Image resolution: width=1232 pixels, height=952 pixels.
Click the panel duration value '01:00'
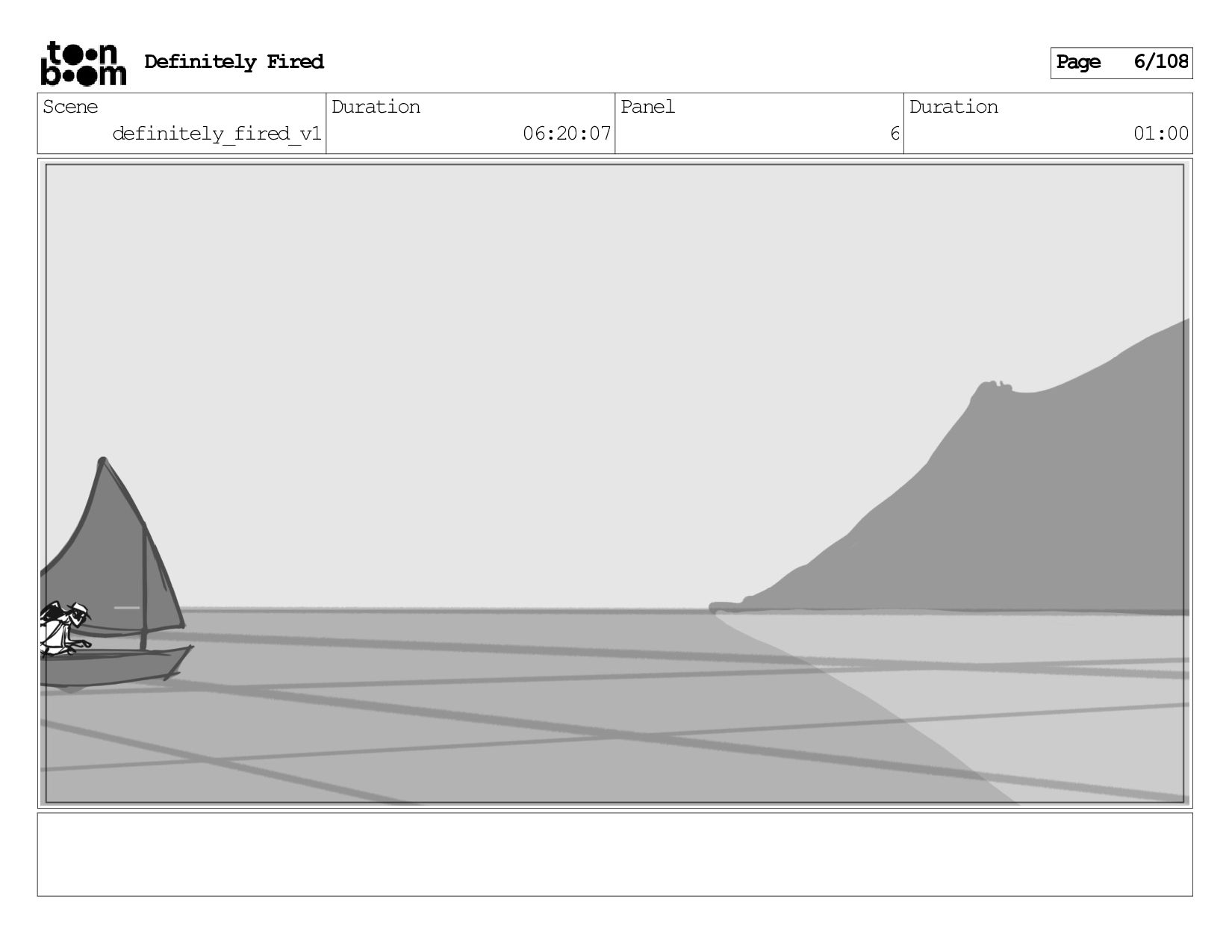[1161, 134]
